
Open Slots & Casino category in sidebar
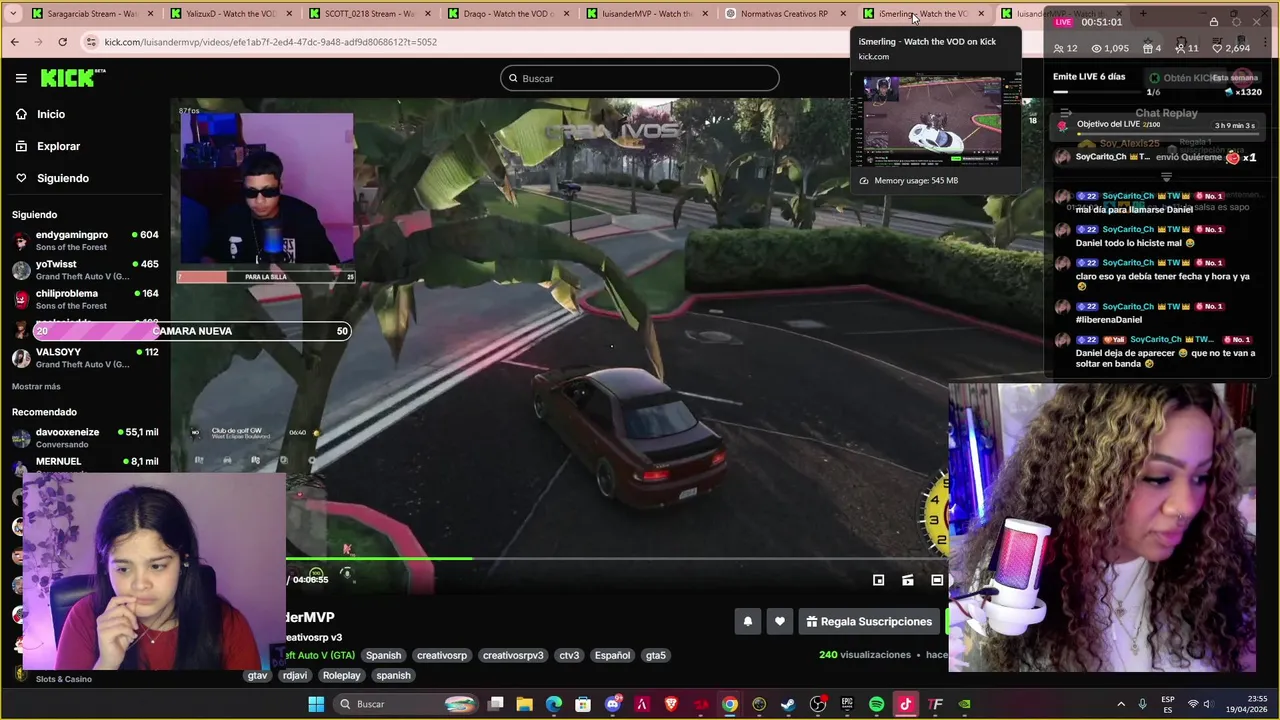(64, 679)
